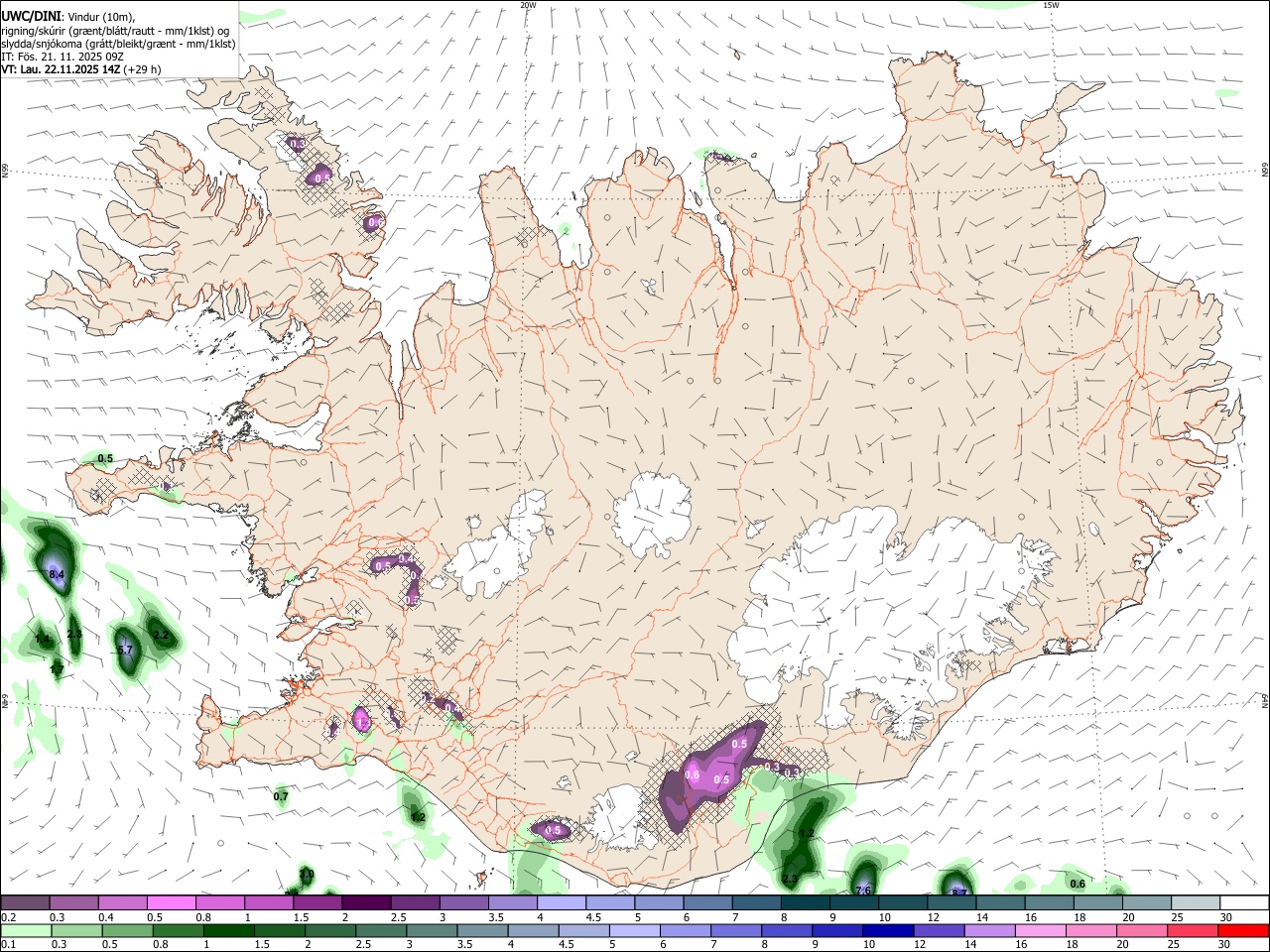Click the 20W longitude label at the top
This screenshot has width=1270, height=952.
pos(528,5)
